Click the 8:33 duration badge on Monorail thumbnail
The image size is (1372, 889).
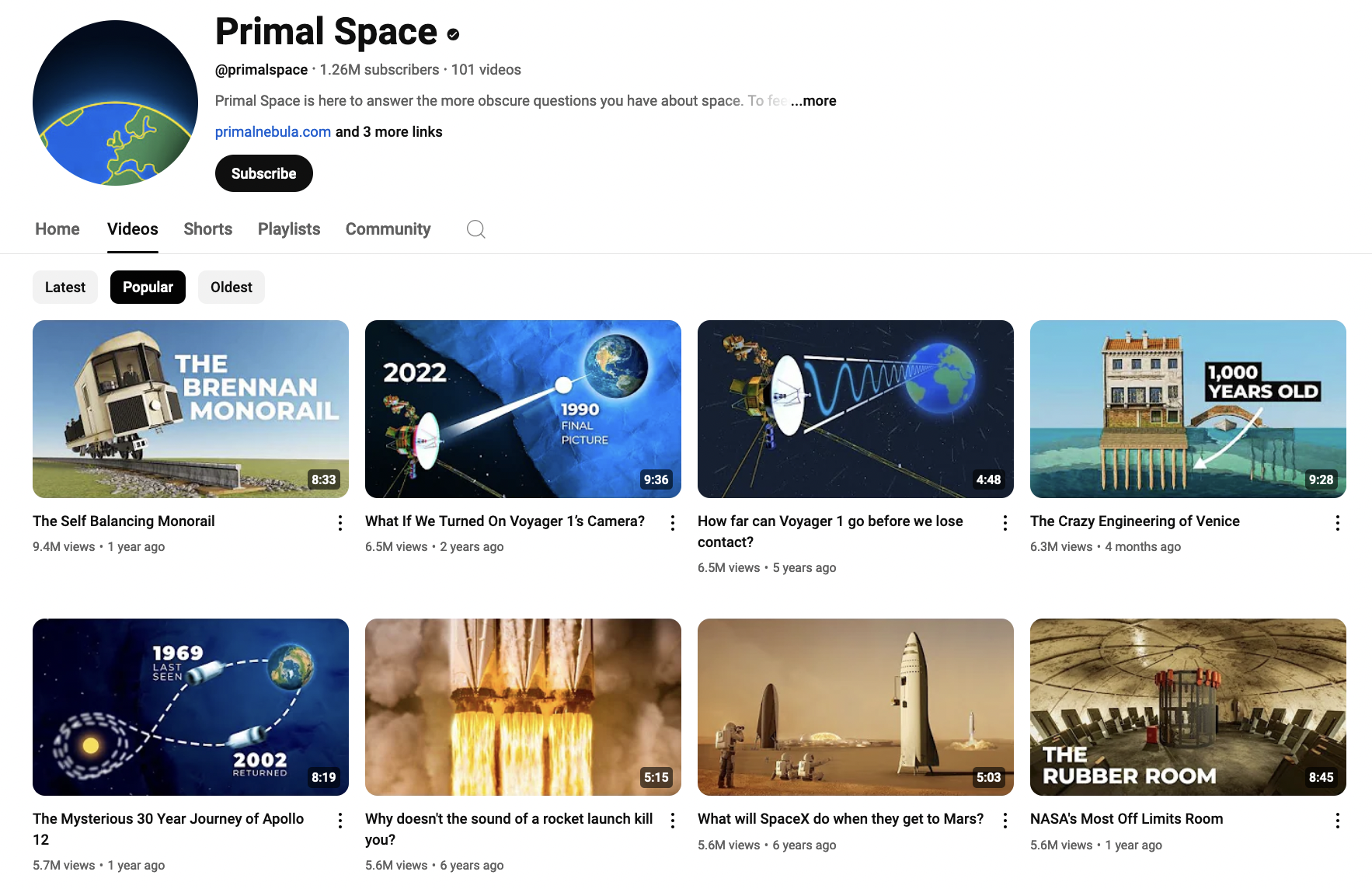pyautogui.click(x=324, y=479)
